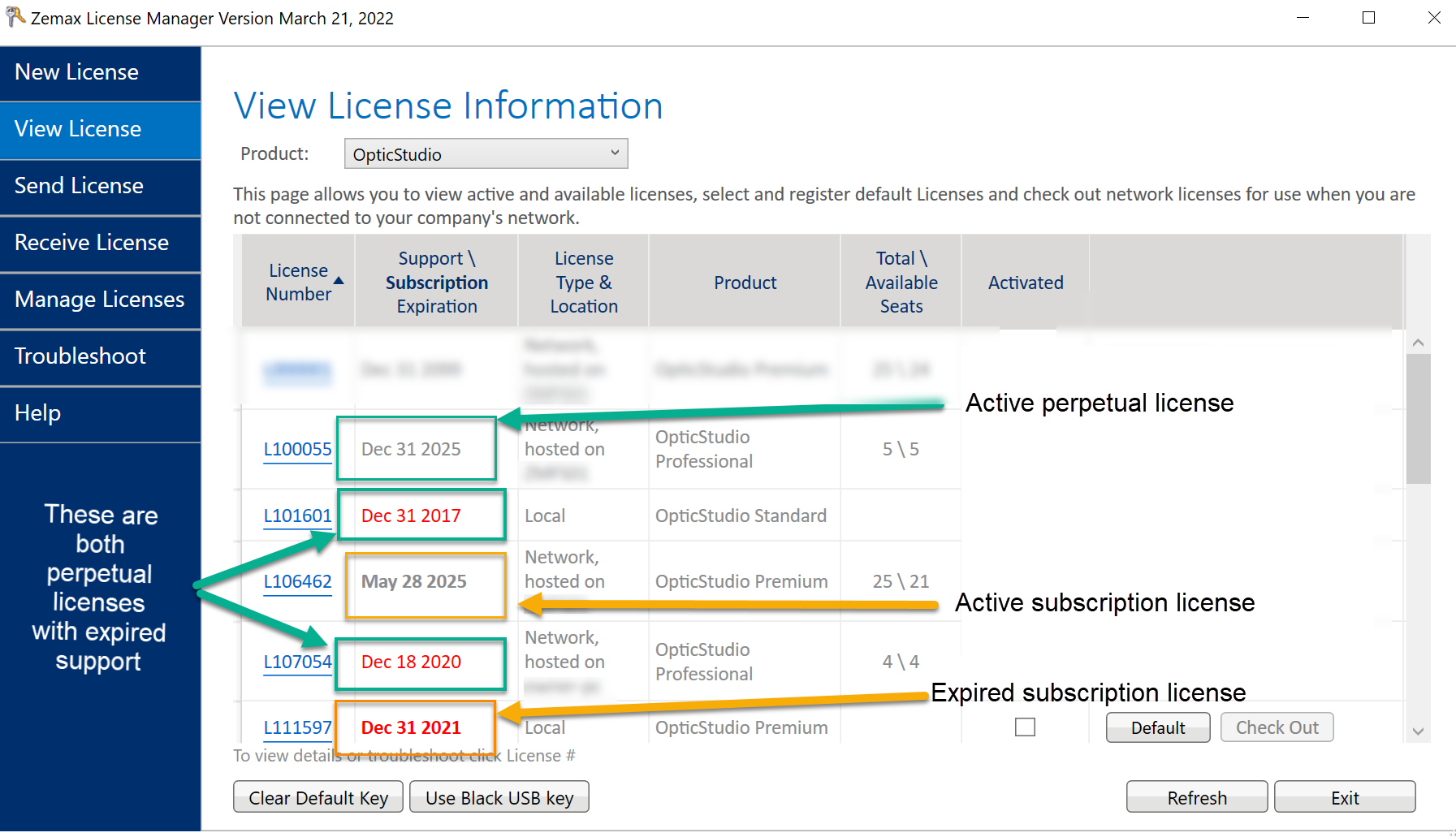1456x837 pixels.
Task: Open the Help section
Action: pos(101,414)
